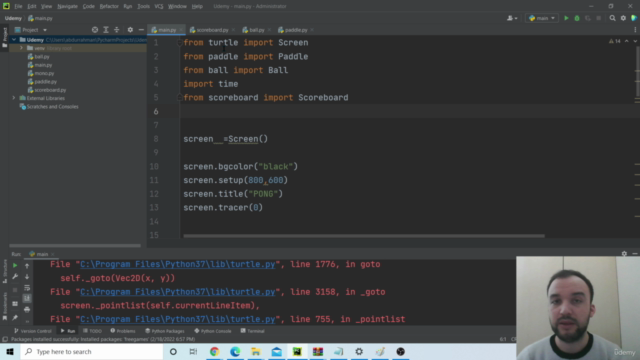Close the main.py editor tab
The image size is (640, 360).
181,30
